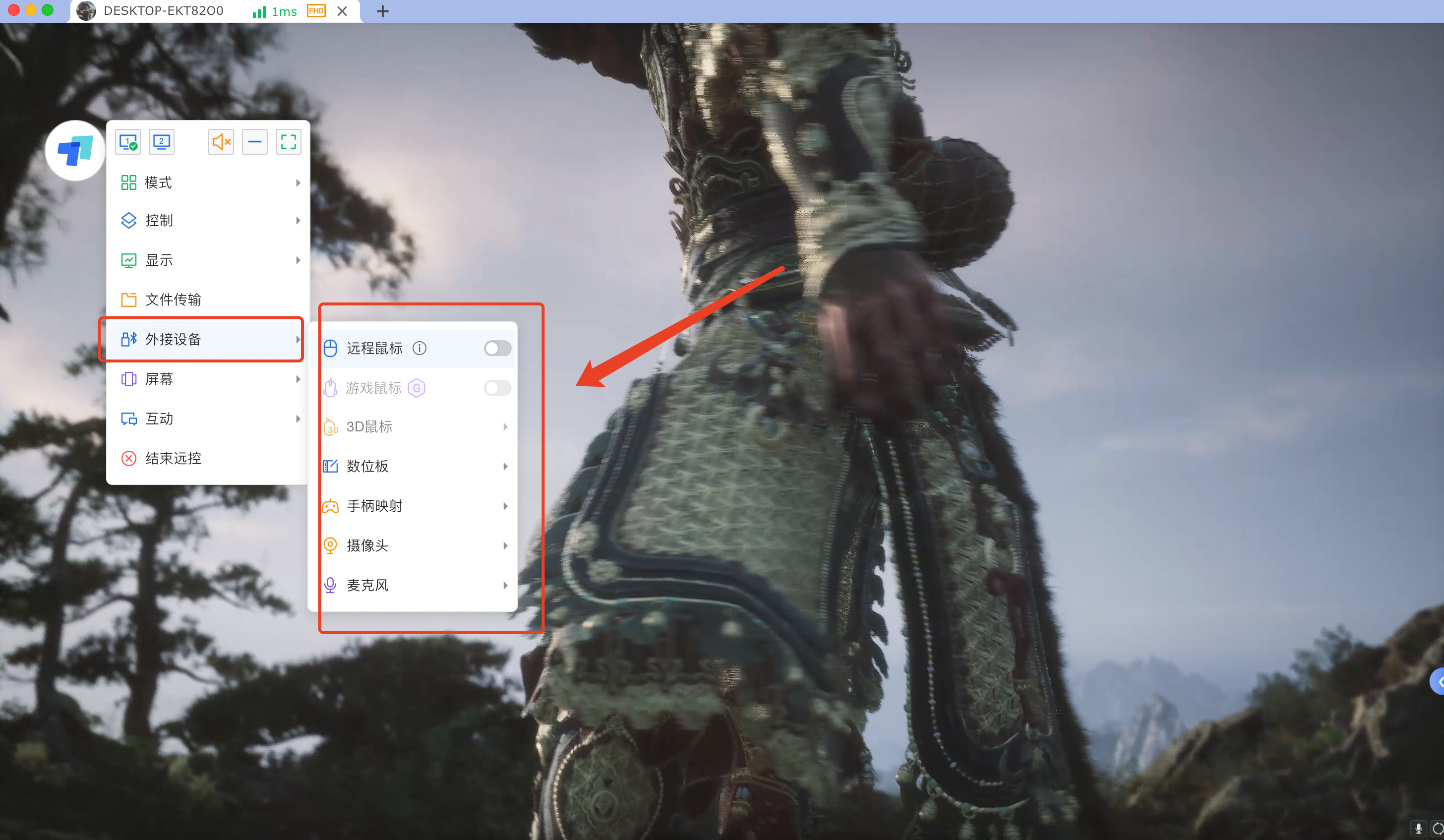Click the G badge beside 游戏鼠标

[417, 388]
